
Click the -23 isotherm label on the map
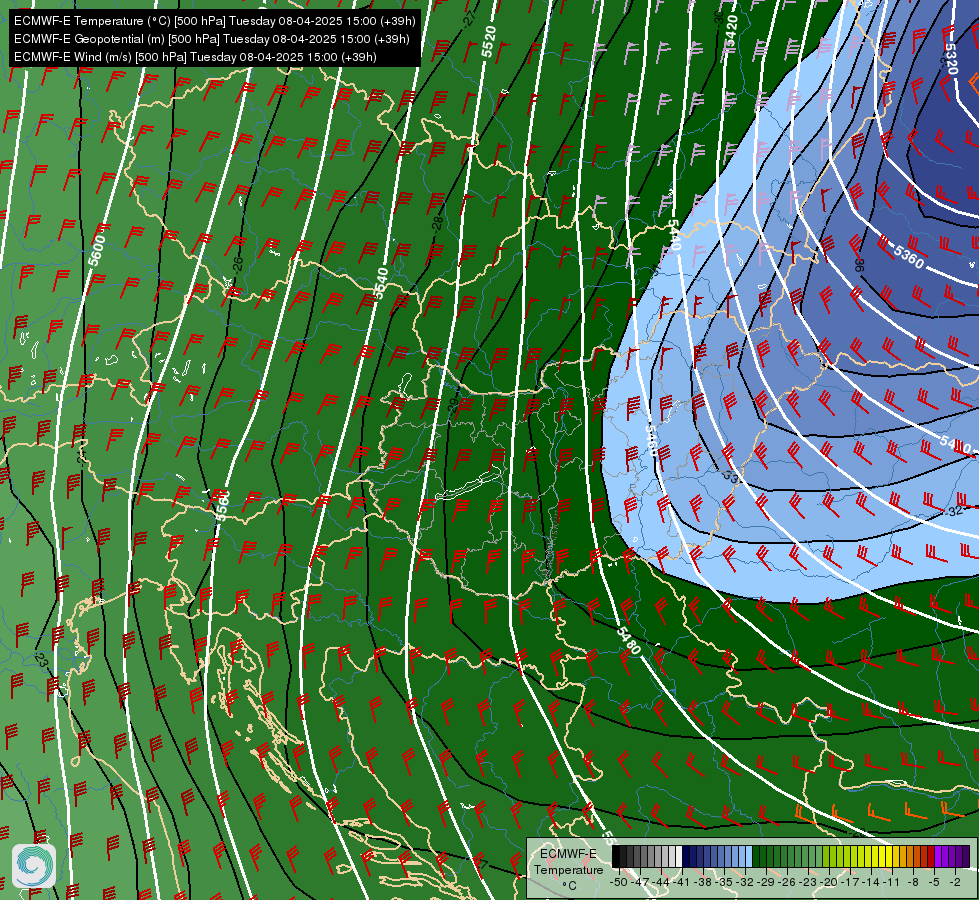41,660
